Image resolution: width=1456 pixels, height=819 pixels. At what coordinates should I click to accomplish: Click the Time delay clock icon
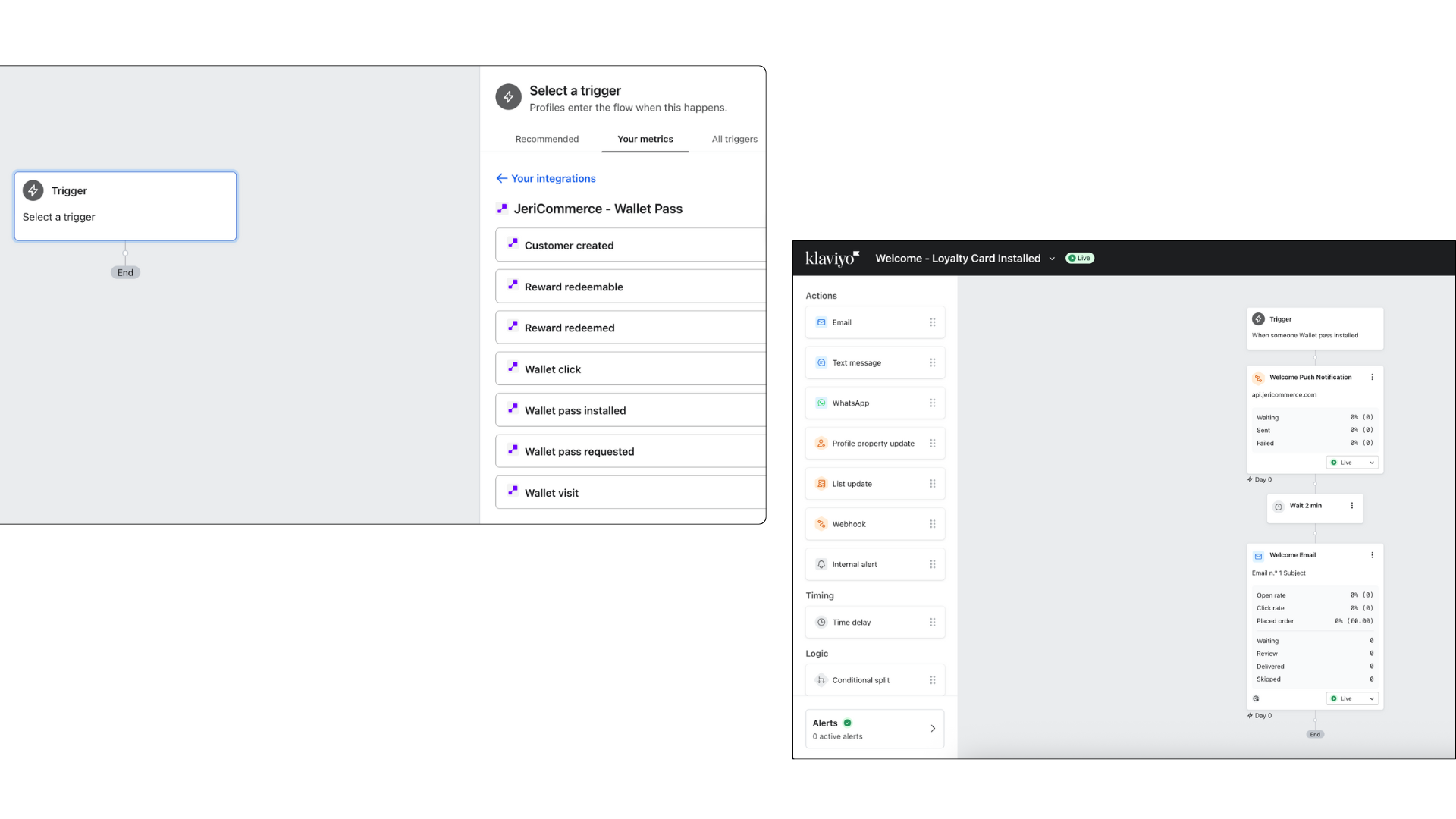click(821, 622)
